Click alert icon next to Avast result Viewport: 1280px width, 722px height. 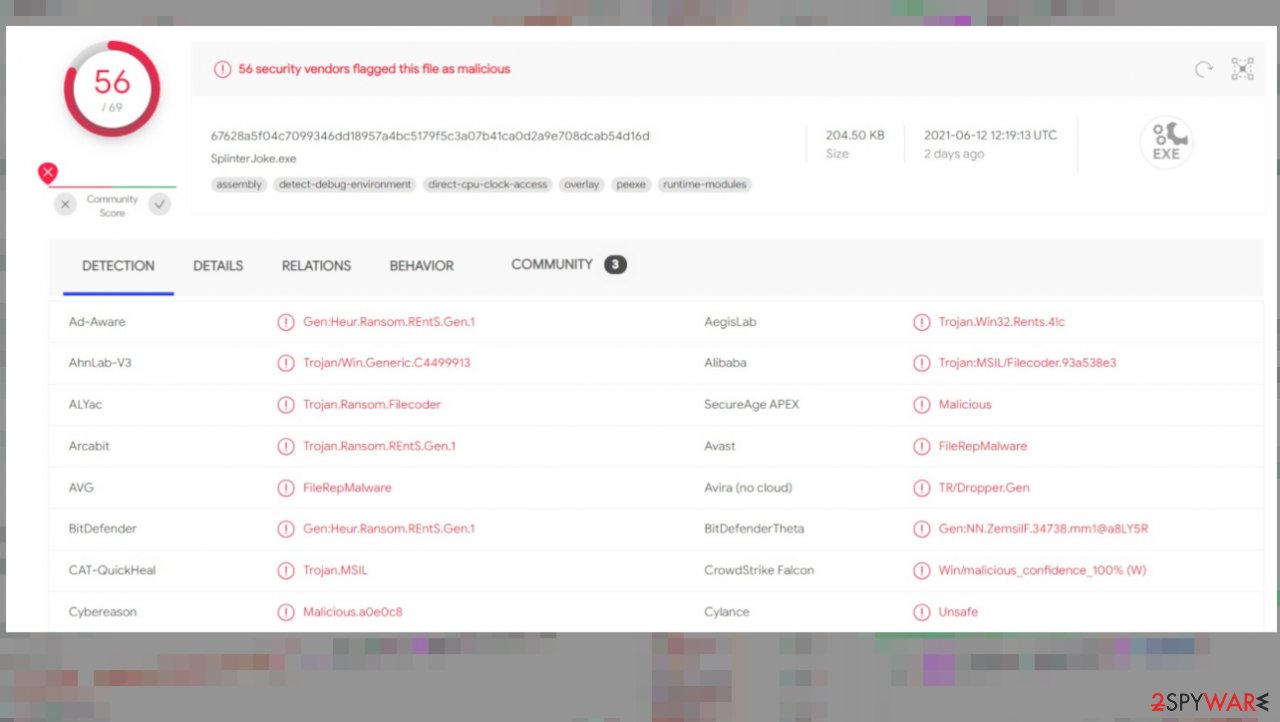[921, 446]
